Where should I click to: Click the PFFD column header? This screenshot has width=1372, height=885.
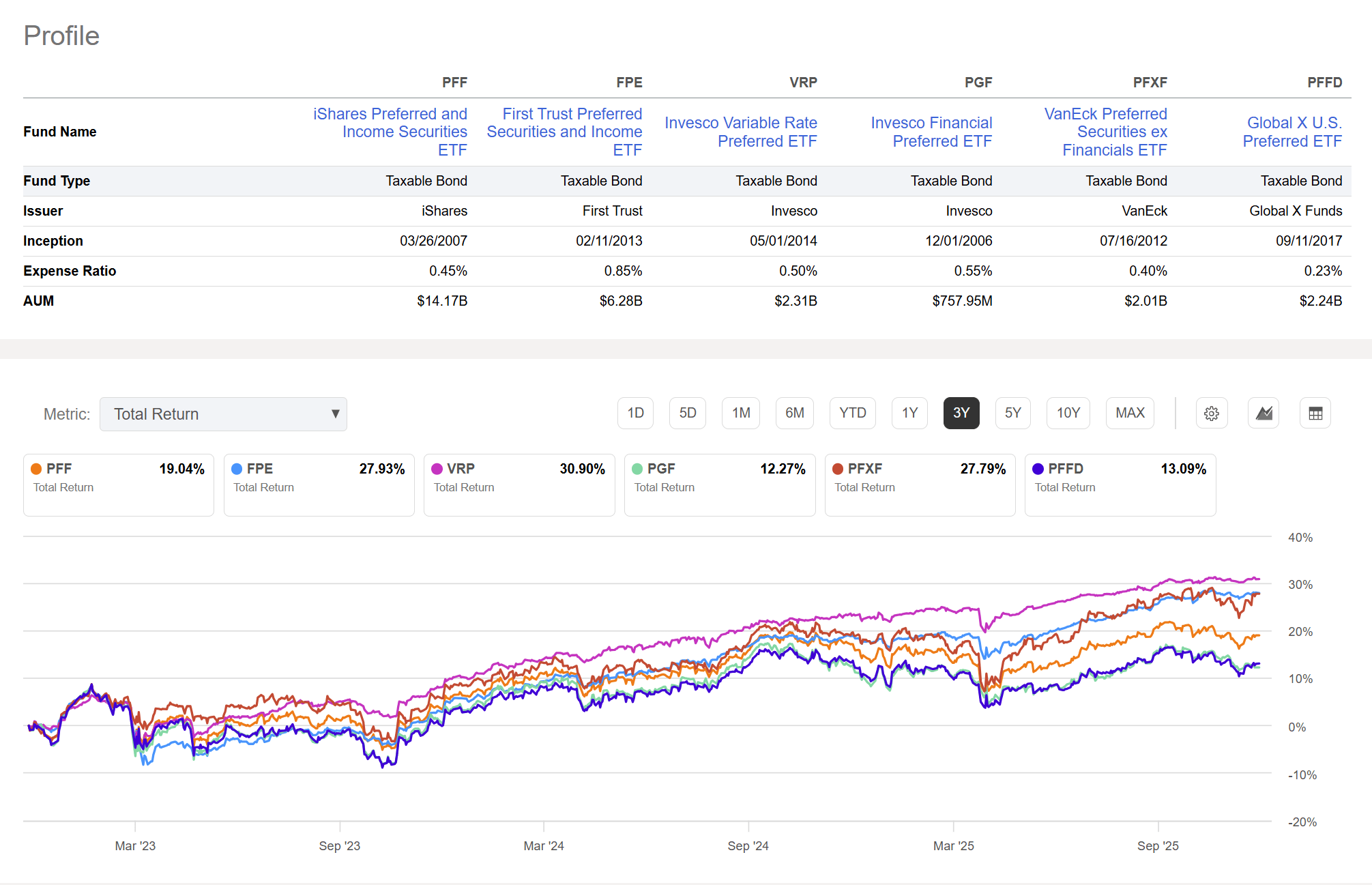pyautogui.click(x=1324, y=83)
